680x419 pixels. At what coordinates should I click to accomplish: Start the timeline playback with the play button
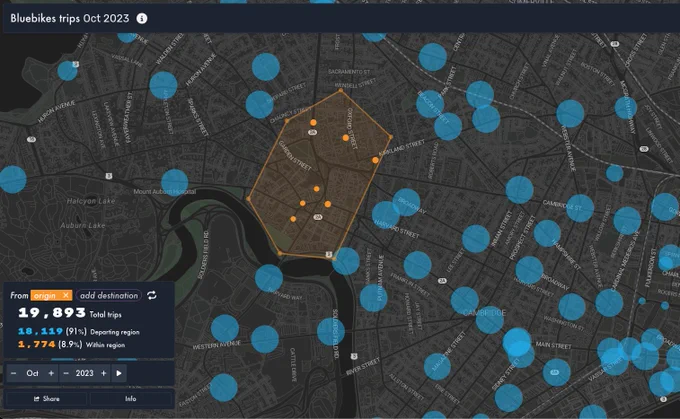pos(119,373)
